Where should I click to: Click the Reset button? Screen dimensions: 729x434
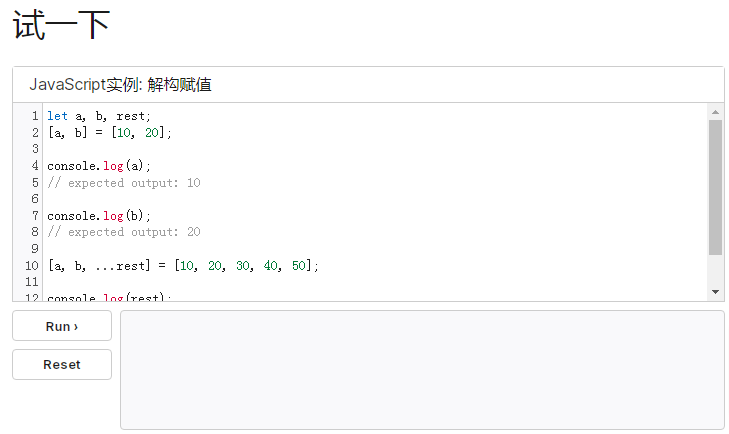coord(62,365)
